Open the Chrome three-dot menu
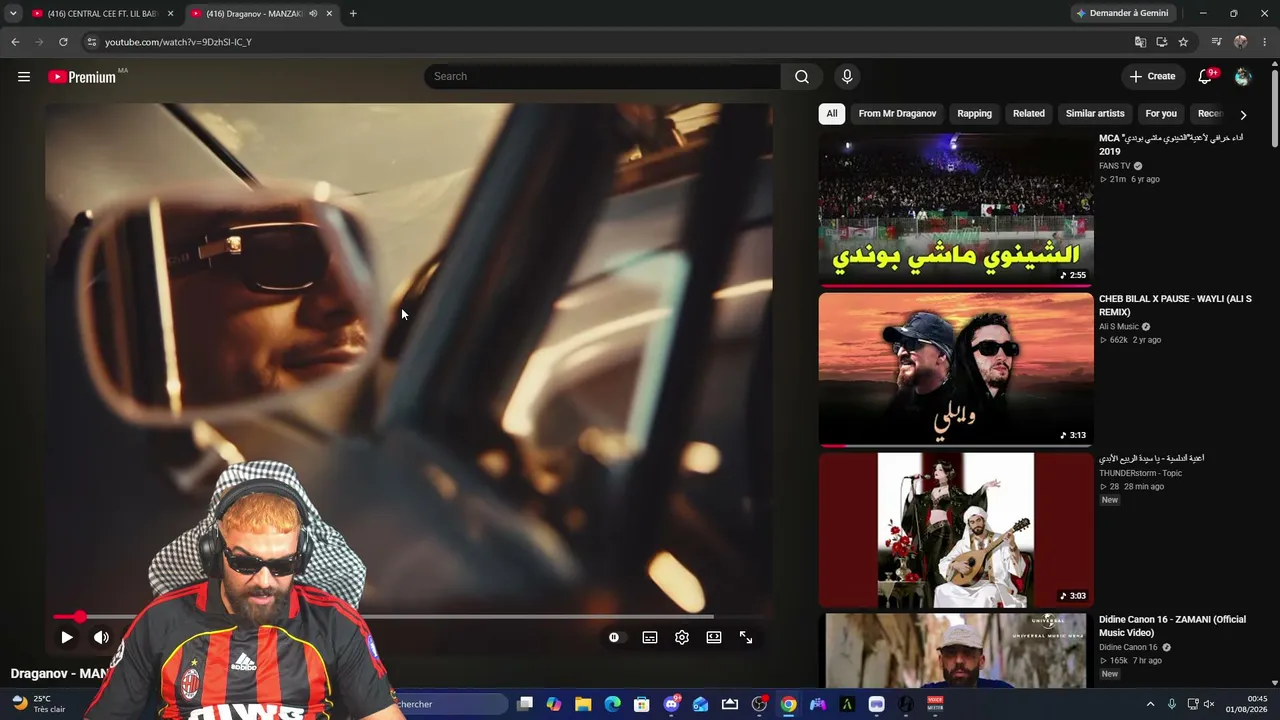The height and width of the screenshot is (720, 1280). tap(1265, 42)
